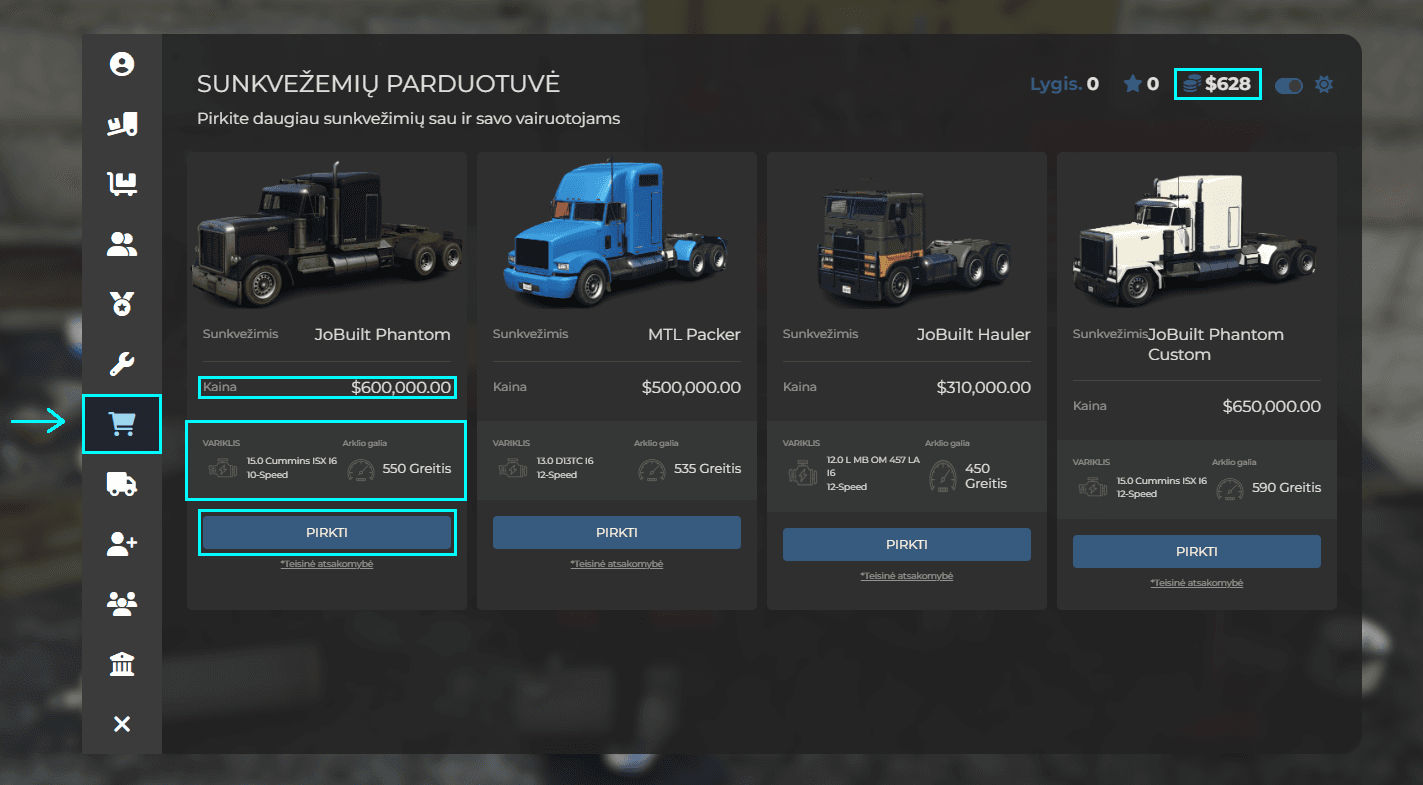Click JoBuilt Hauler speedometer icon
The height and width of the screenshot is (785, 1423).
[942, 475]
